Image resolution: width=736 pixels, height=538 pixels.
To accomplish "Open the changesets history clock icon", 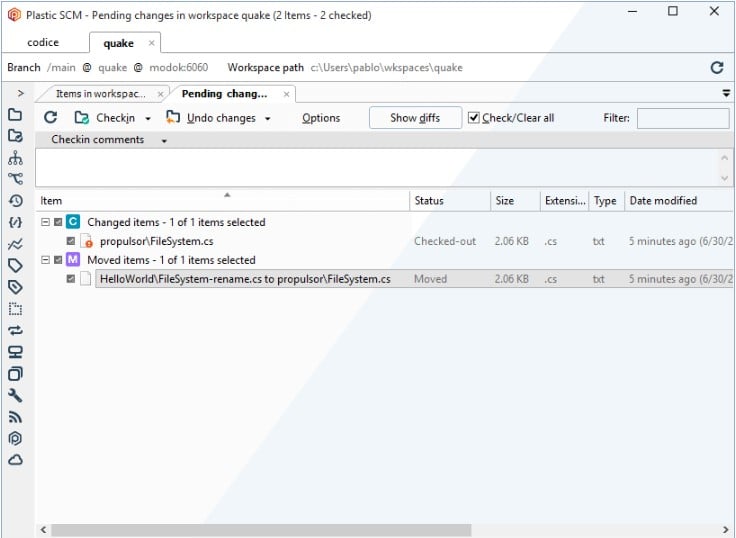I will click(15, 200).
